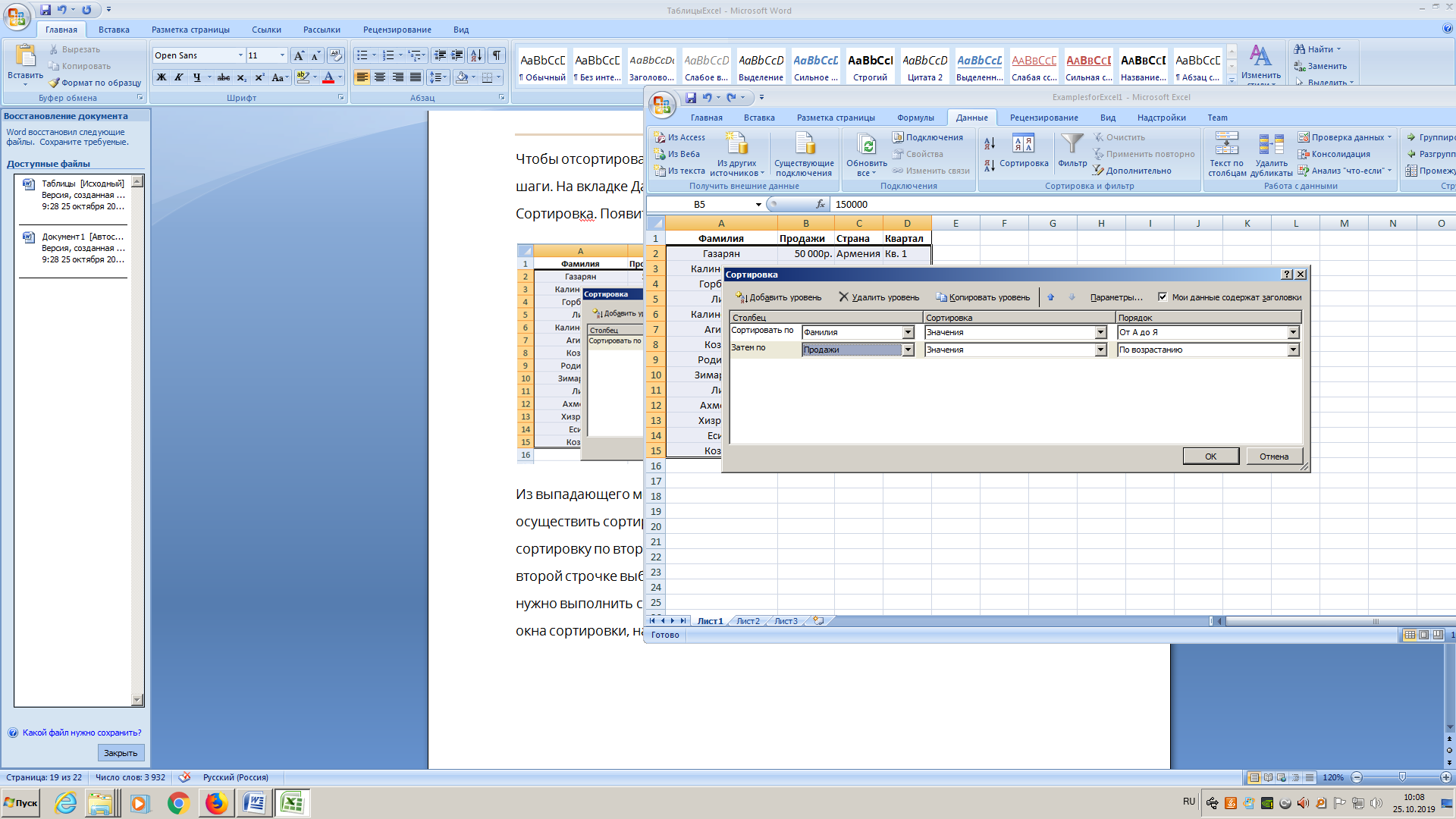Click Удалить уровень in sort dialog
Viewport: 1456px width, 819px height.
pos(879,297)
